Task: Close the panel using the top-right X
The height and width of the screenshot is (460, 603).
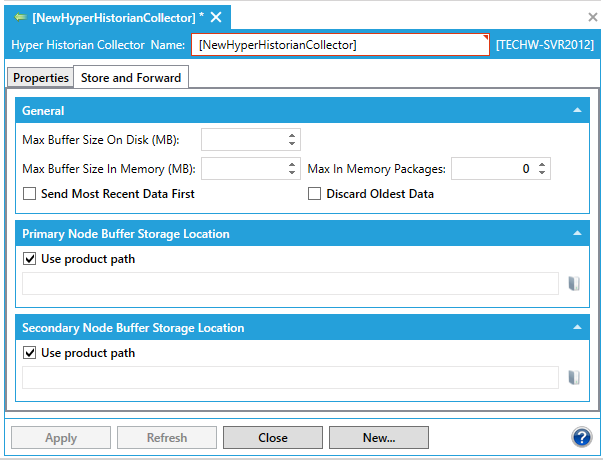Action: 591,17
